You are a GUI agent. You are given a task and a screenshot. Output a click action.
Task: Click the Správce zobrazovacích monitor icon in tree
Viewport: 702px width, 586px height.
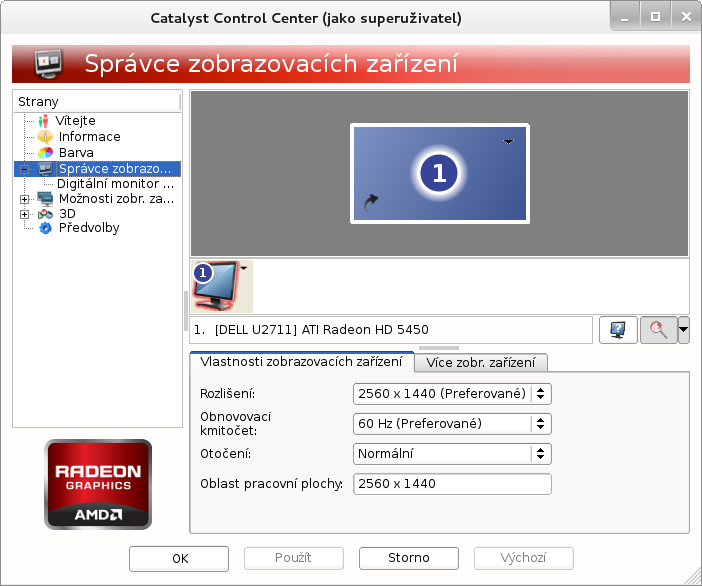(45, 169)
